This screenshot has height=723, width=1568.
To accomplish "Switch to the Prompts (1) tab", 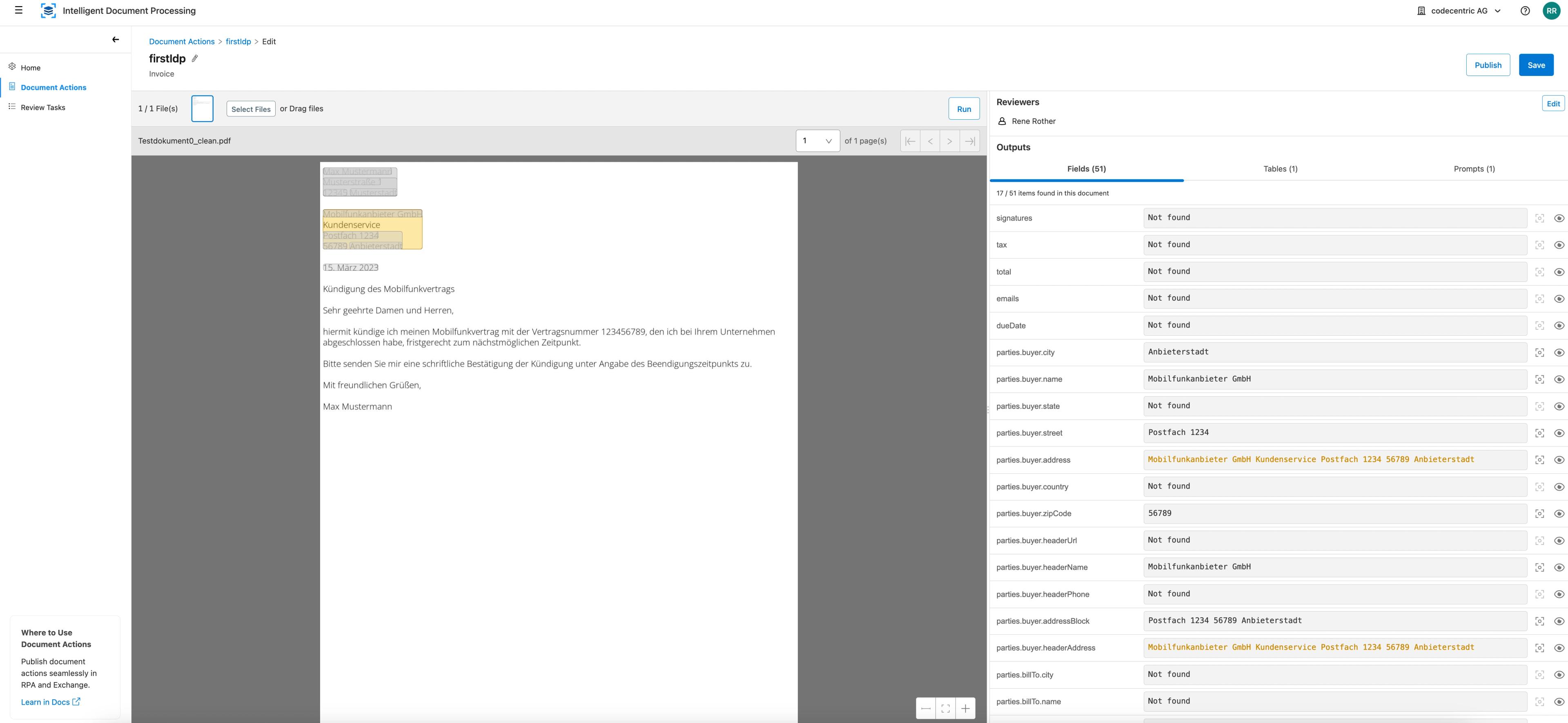I will pyautogui.click(x=1474, y=169).
